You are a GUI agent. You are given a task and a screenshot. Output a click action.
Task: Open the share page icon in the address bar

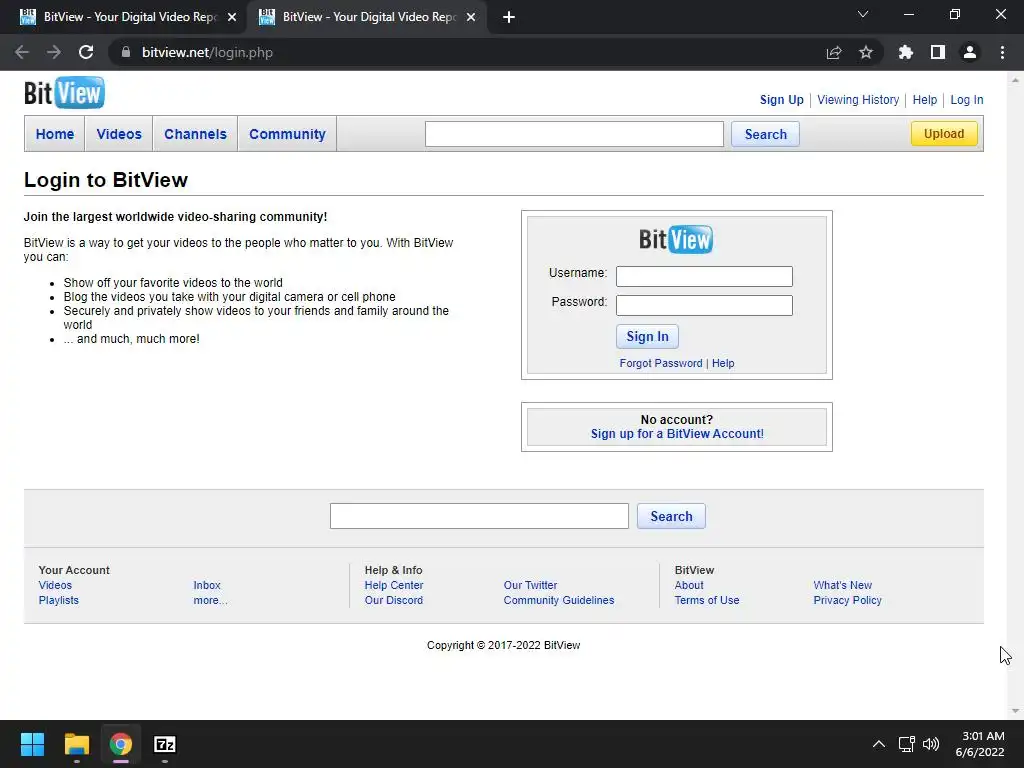click(x=834, y=52)
